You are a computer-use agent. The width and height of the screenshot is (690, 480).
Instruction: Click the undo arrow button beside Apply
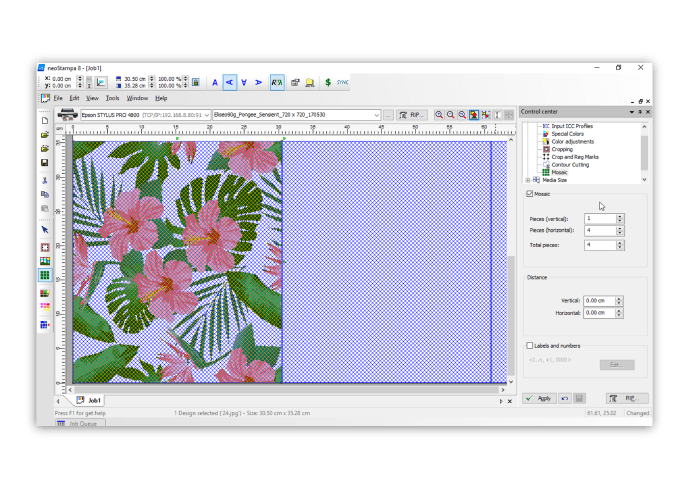565,399
